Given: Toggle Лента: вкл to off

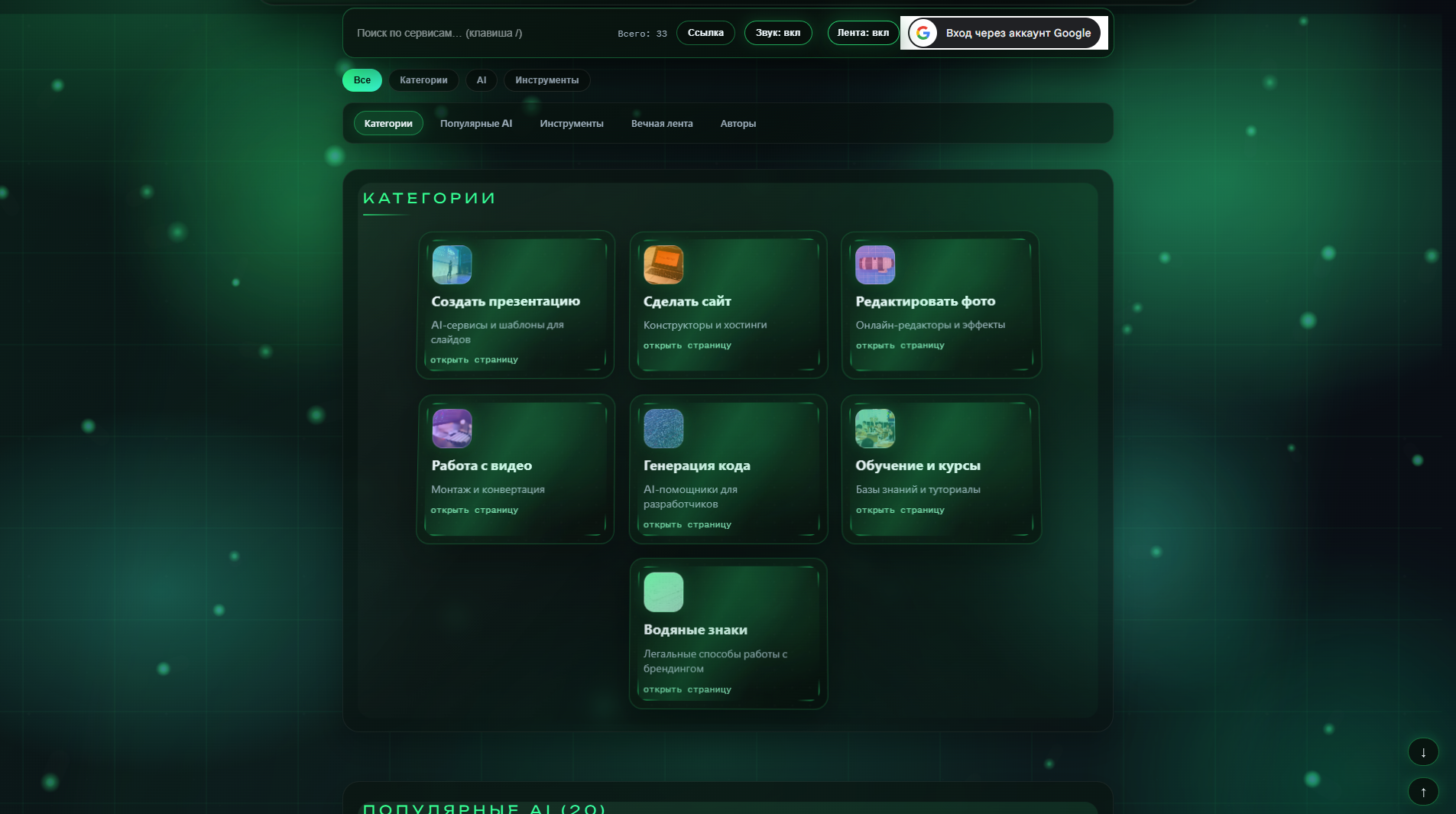Looking at the screenshot, I should [863, 33].
